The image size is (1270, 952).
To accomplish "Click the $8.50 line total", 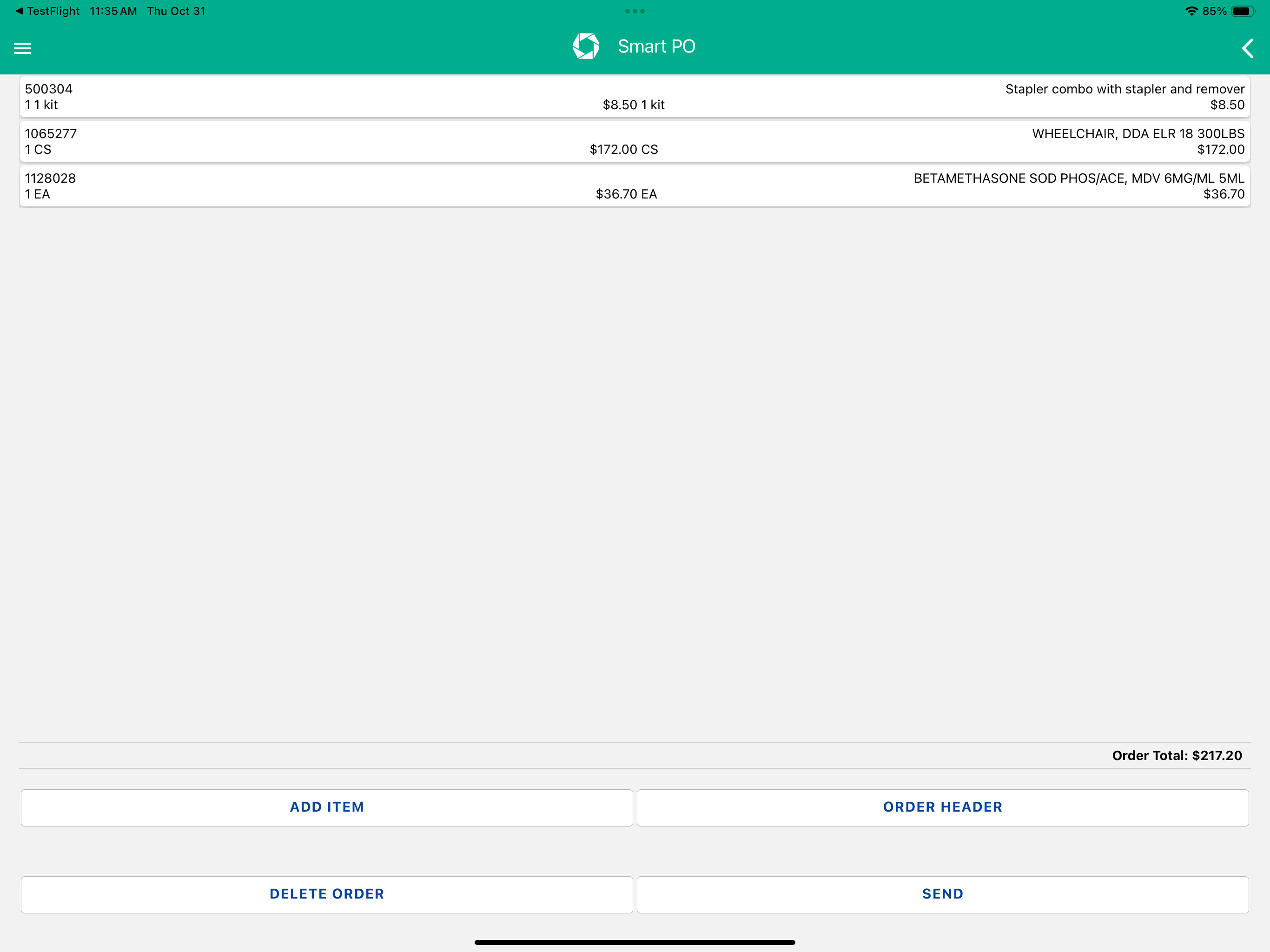I will [1227, 105].
